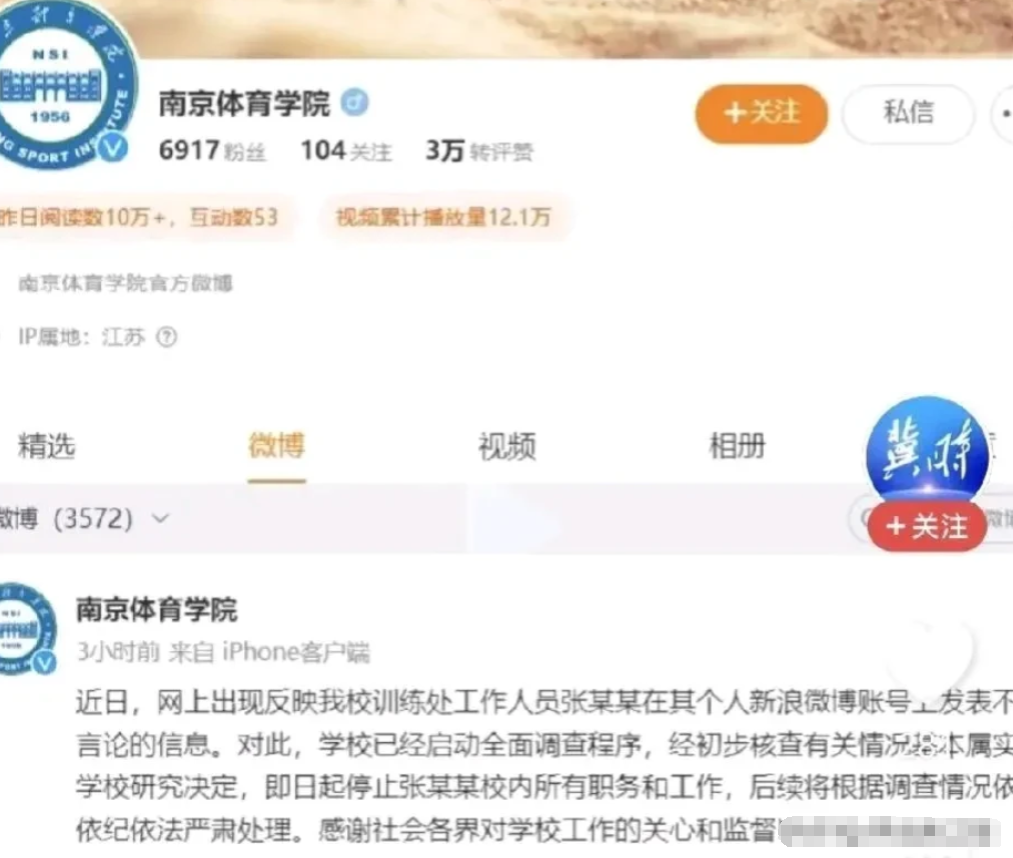This screenshot has height=858, width=1013.
Task: Open the 104 关注 following list
Action: tap(346, 151)
